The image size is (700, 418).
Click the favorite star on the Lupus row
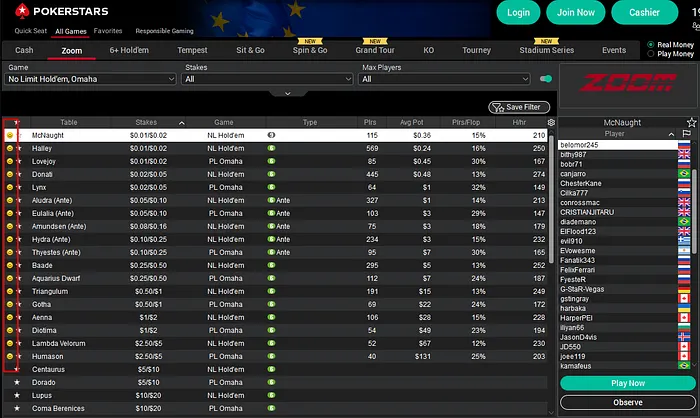[x=17, y=395]
